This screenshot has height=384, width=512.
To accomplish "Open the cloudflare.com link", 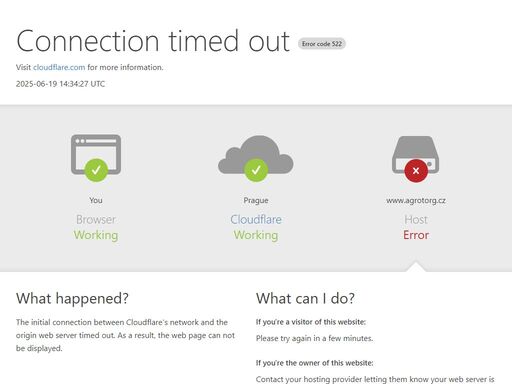I will tap(59, 67).
